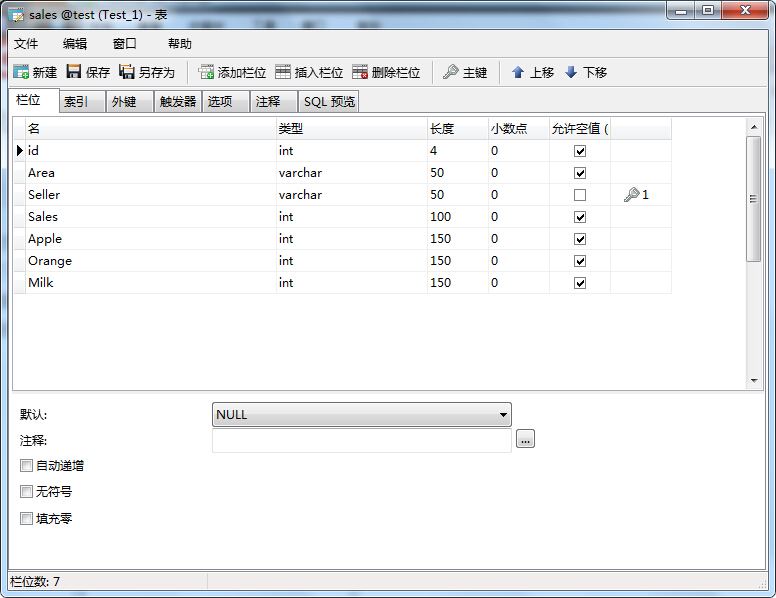The image size is (776, 598).
Task: Toggle allow-null checkbox for Milk row
Action: (580, 283)
